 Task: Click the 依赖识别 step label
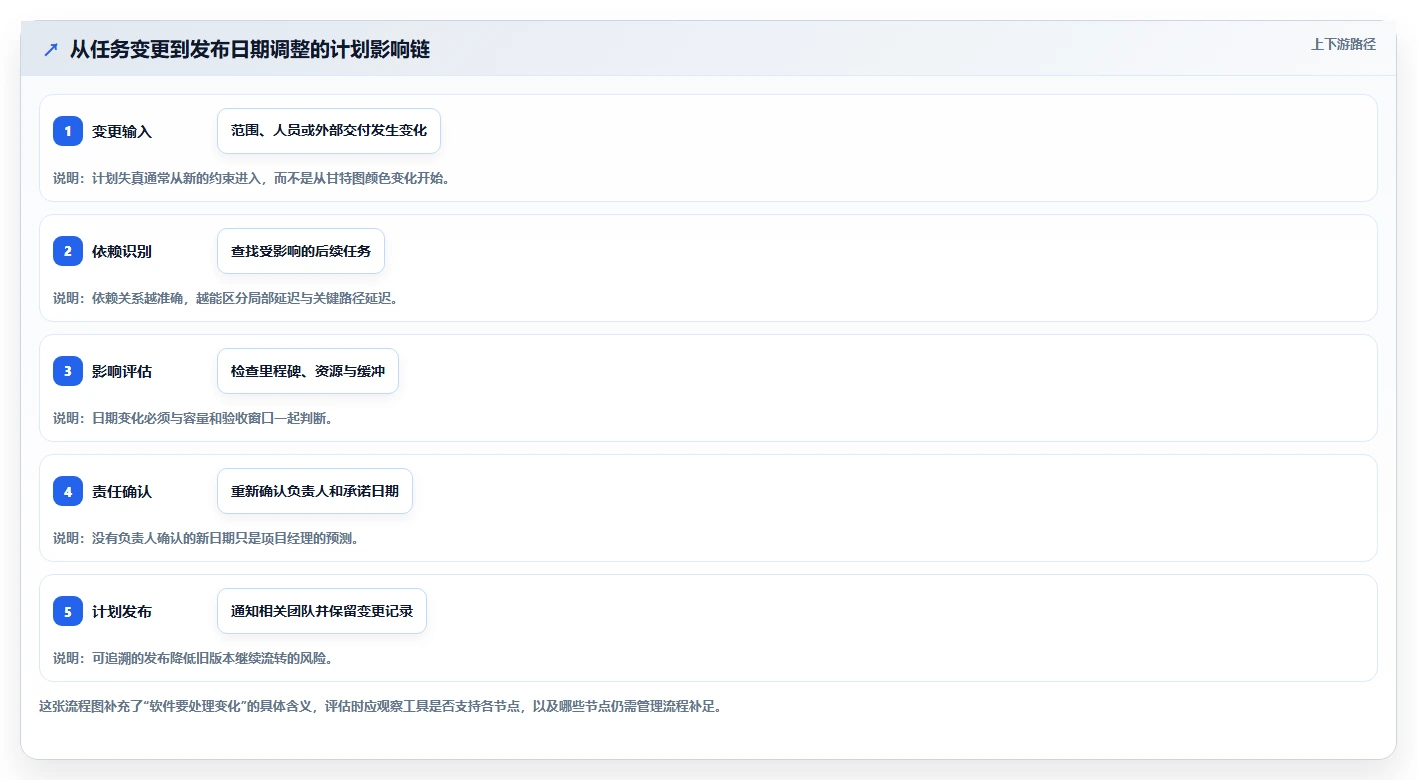tap(122, 252)
